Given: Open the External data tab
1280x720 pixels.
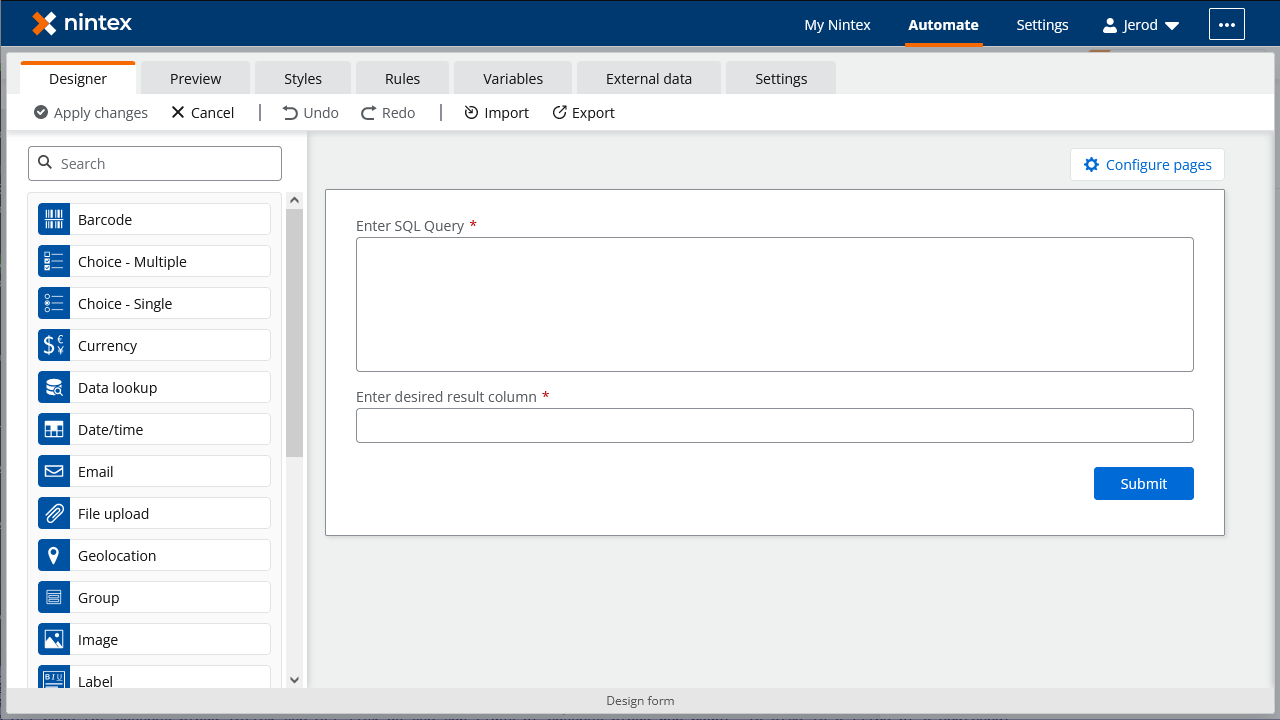Looking at the screenshot, I should (x=648, y=77).
